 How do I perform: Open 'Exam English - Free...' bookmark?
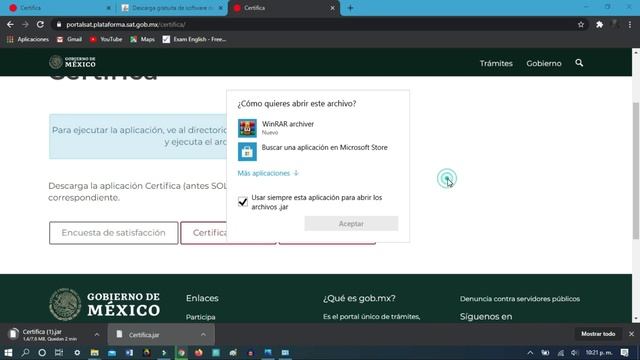pyautogui.click(x=194, y=40)
